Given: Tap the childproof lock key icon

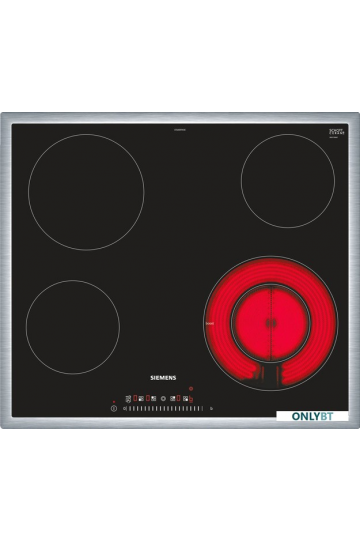Looking at the screenshot, I should click(128, 399).
